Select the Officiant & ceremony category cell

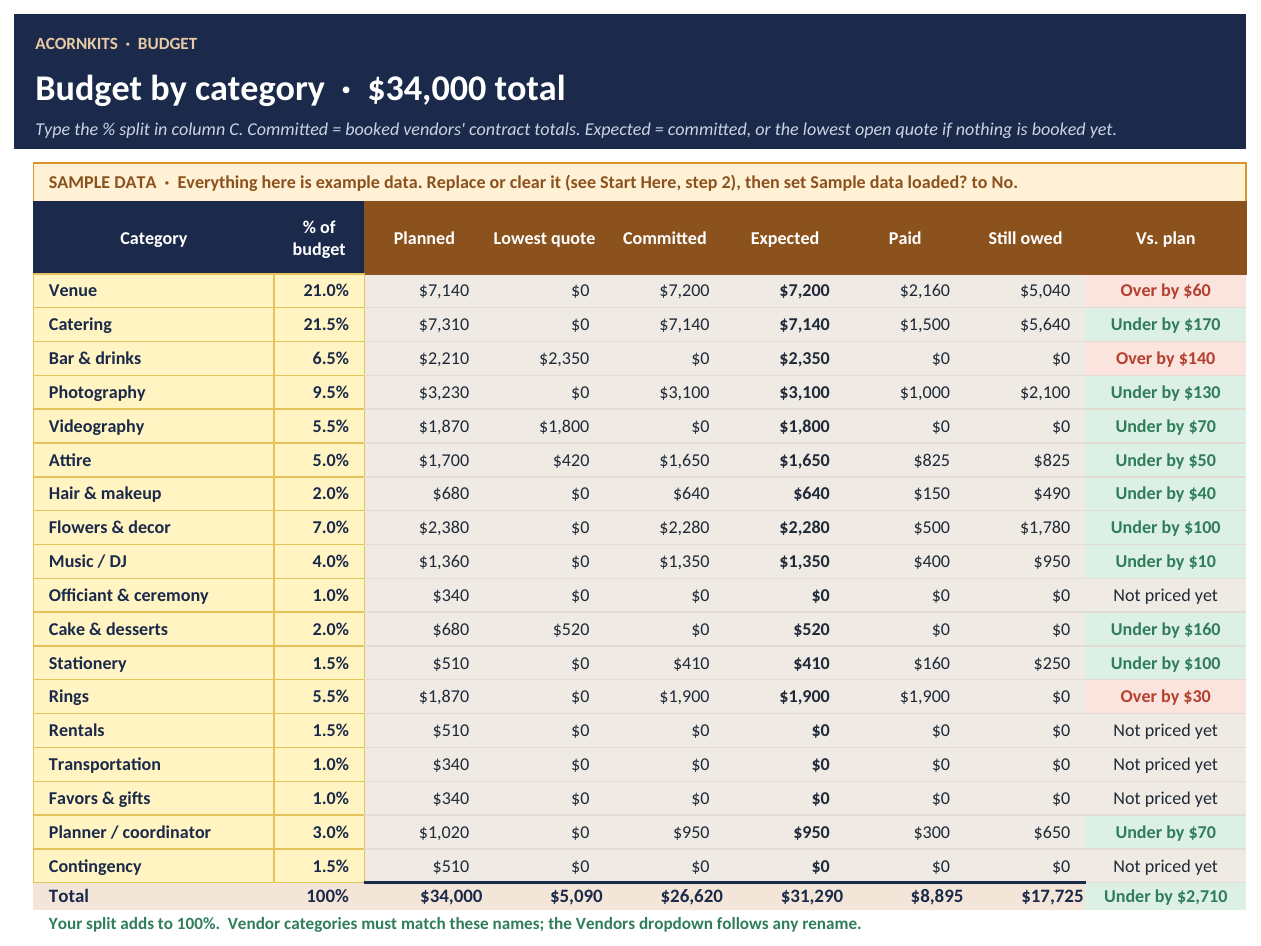click(x=154, y=595)
